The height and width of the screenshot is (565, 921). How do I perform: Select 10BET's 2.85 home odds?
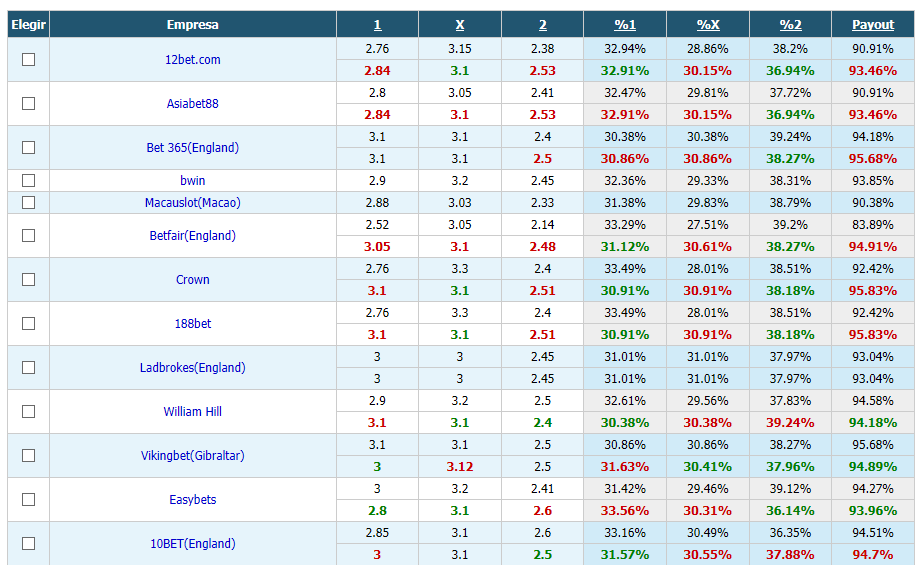[377, 533]
